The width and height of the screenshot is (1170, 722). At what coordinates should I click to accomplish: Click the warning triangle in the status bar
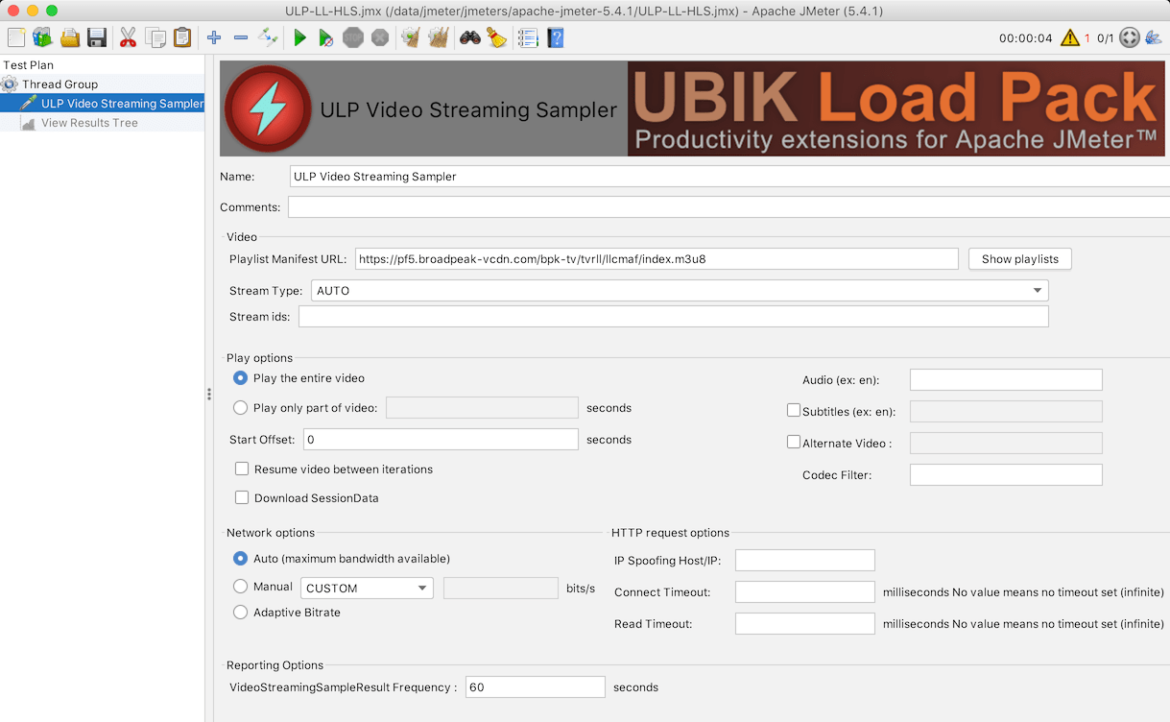point(1068,36)
